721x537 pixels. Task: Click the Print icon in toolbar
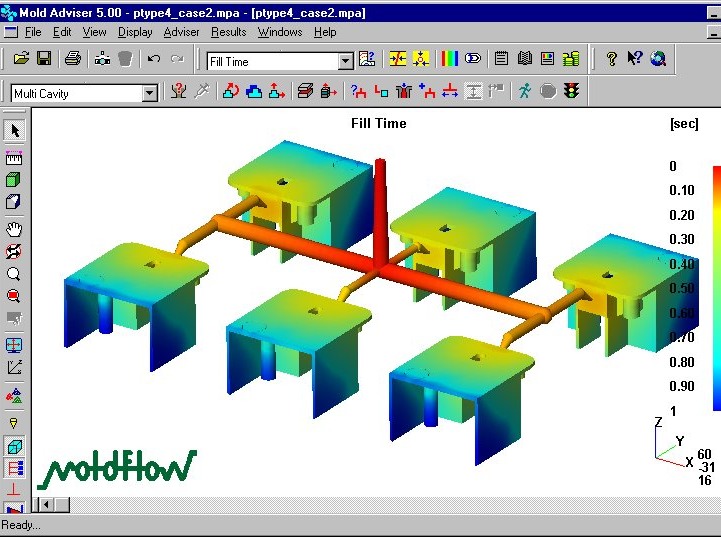[73, 59]
